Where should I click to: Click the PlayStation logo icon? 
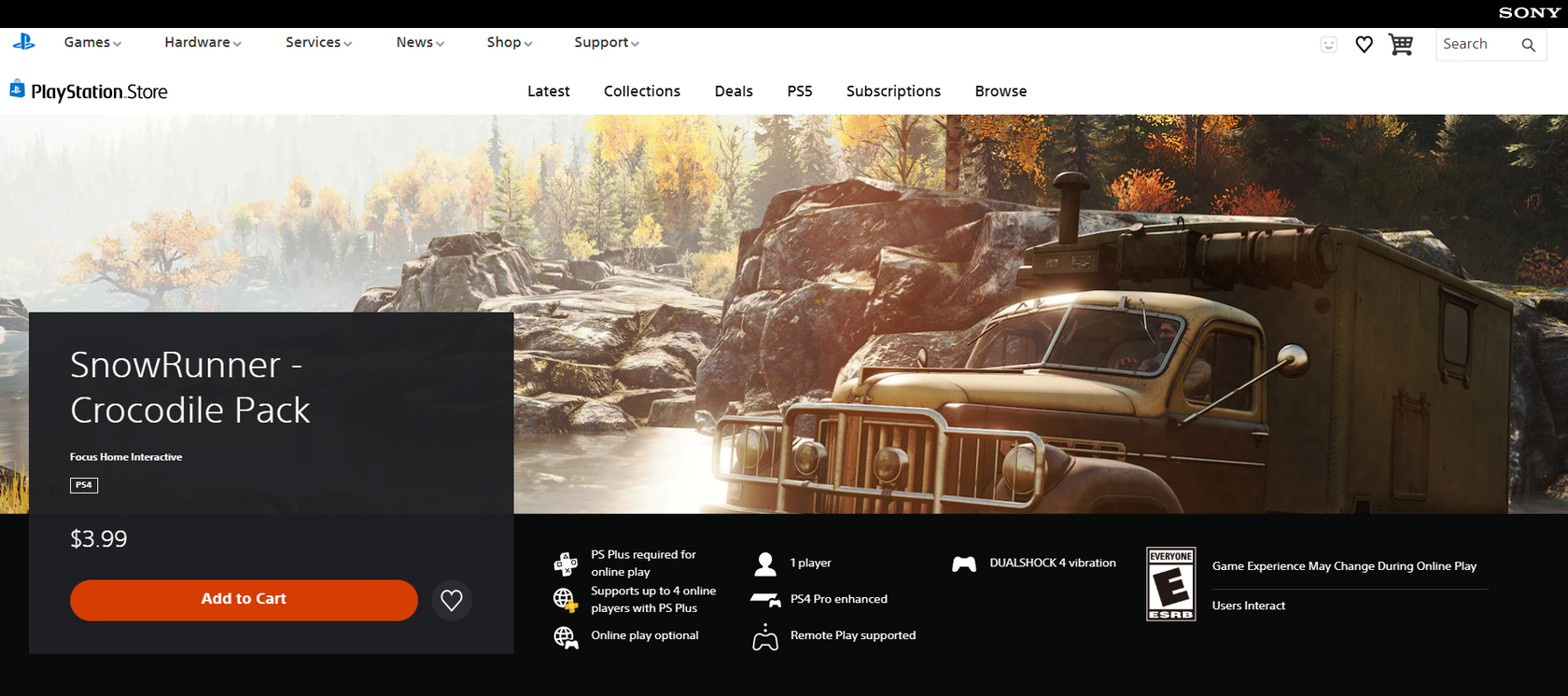point(23,42)
